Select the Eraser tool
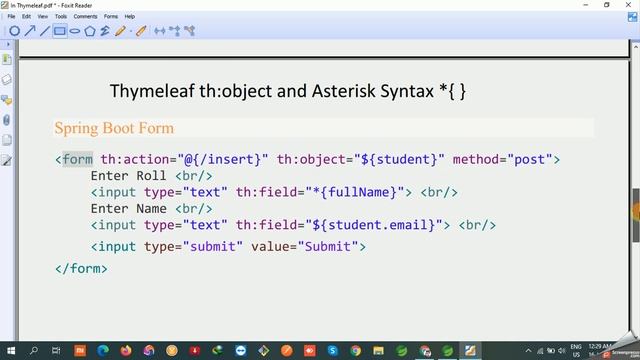640x360 pixels. click(x=141, y=31)
